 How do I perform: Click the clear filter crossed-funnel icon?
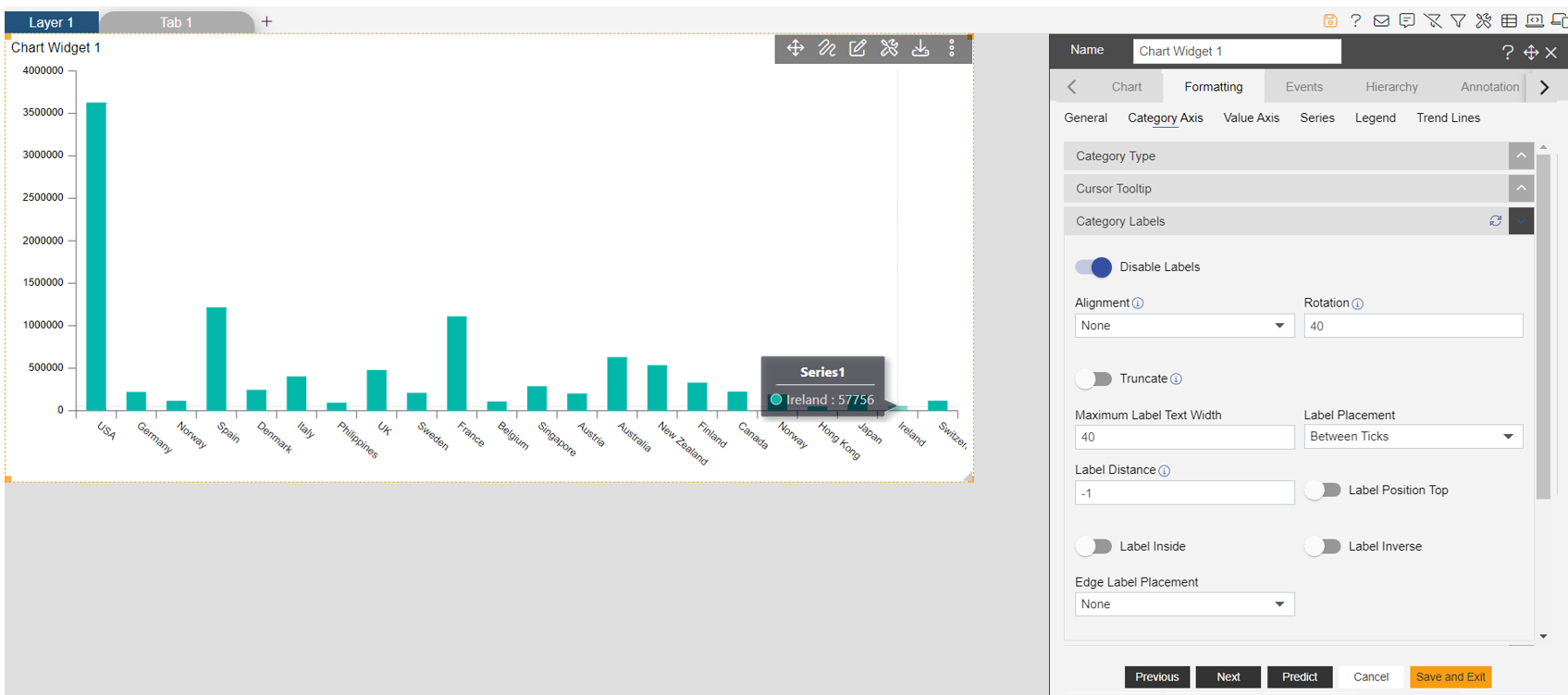pyautogui.click(x=1433, y=20)
